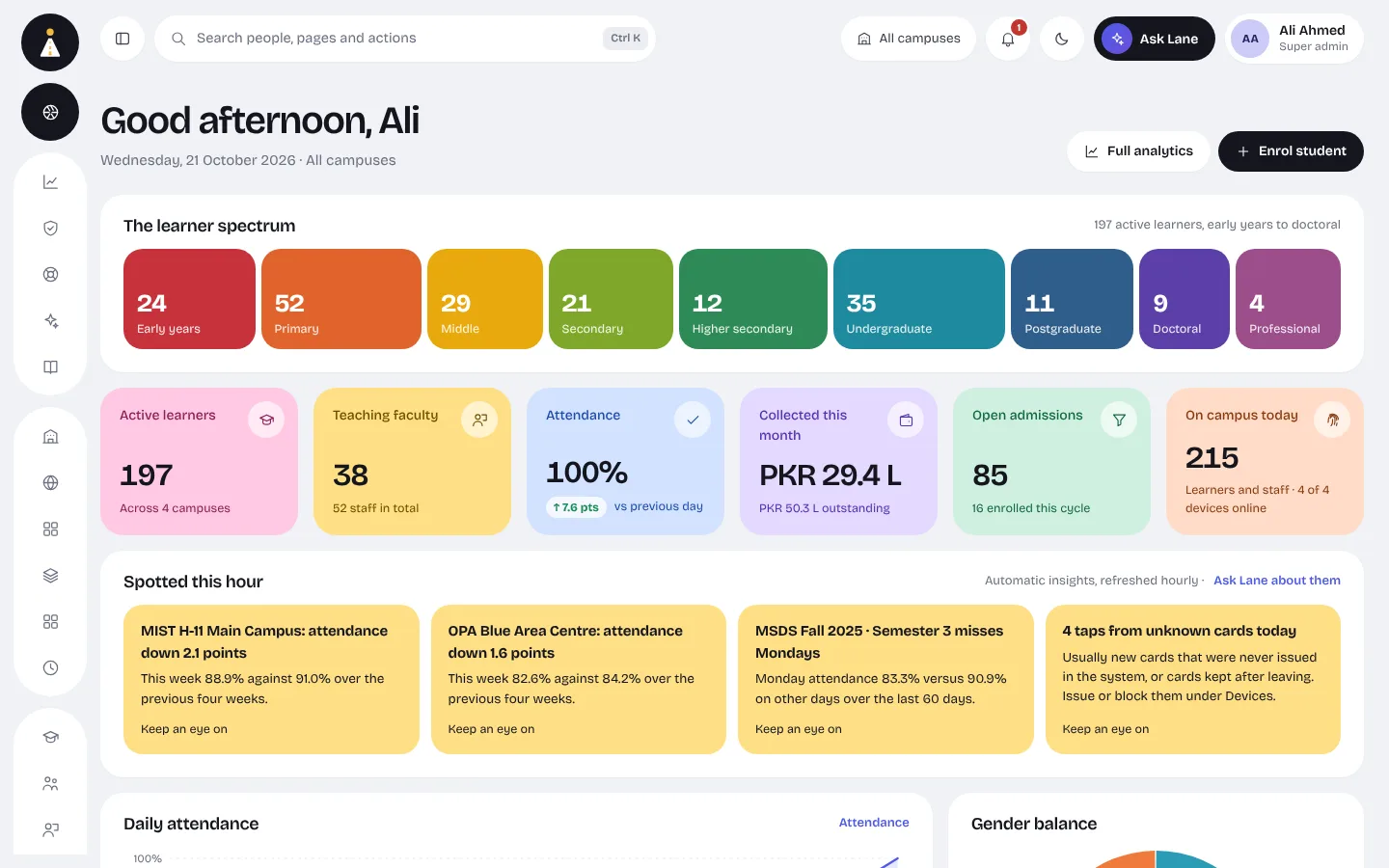Viewport: 1389px width, 868px height.
Task: Open the open-book sidebar icon
Action: [50, 367]
